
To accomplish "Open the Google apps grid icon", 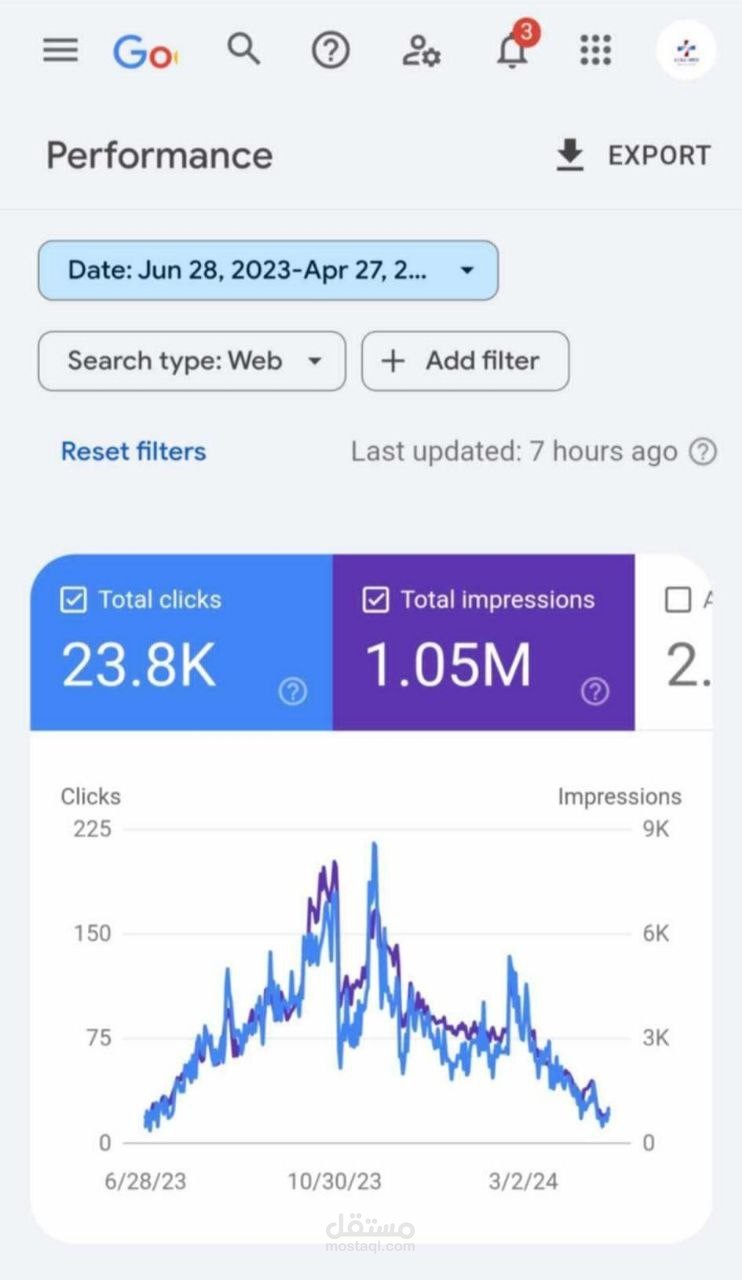I will [x=595, y=50].
